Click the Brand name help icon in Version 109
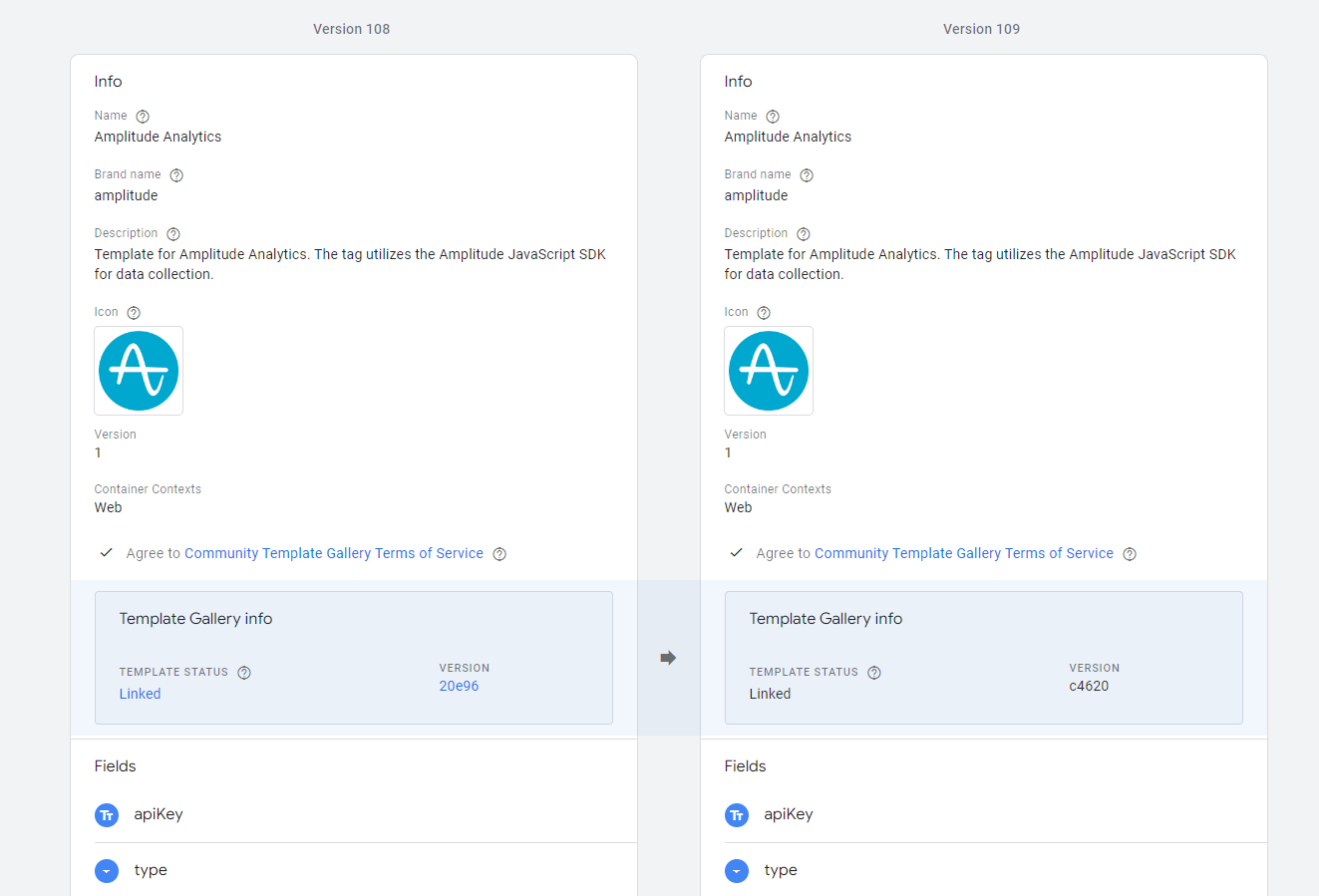 pos(807,175)
